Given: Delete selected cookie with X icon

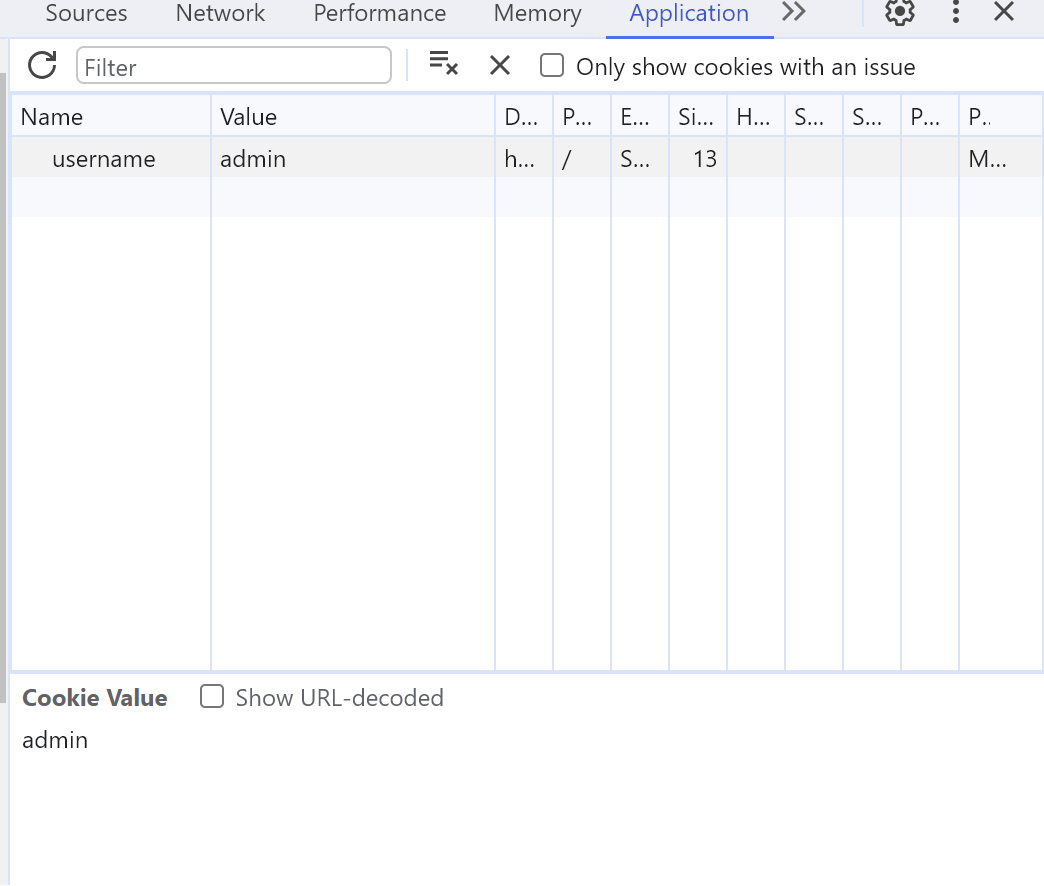Looking at the screenshot, I should click(500, 66).
